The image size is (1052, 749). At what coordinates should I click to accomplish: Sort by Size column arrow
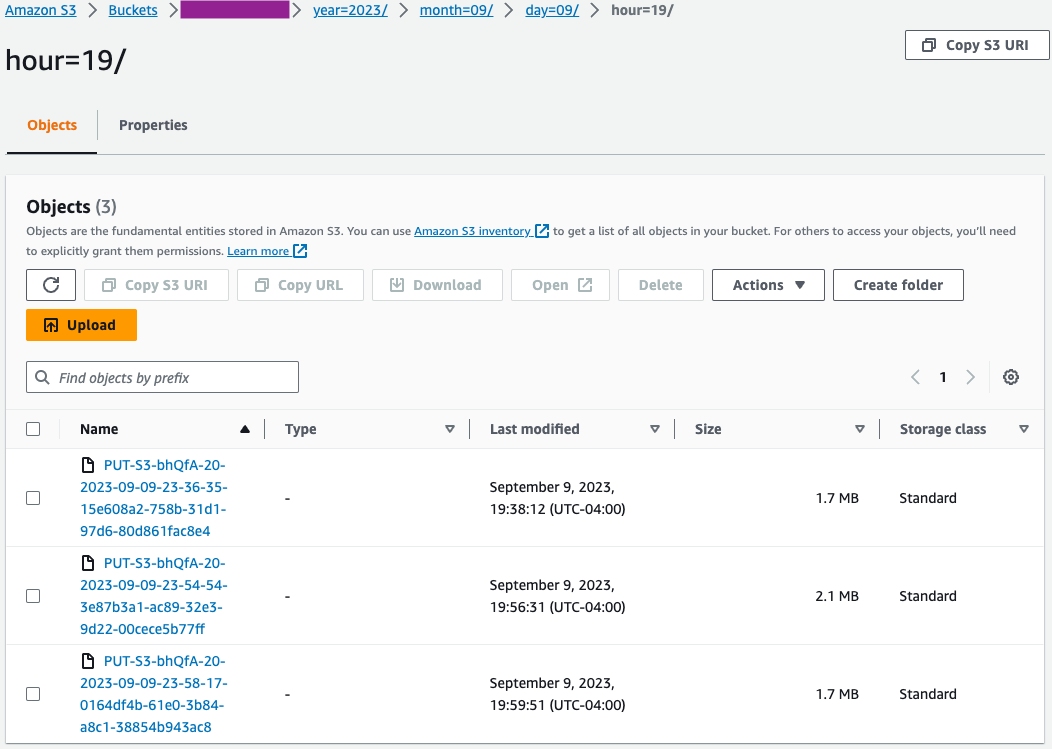coord(859,430)
